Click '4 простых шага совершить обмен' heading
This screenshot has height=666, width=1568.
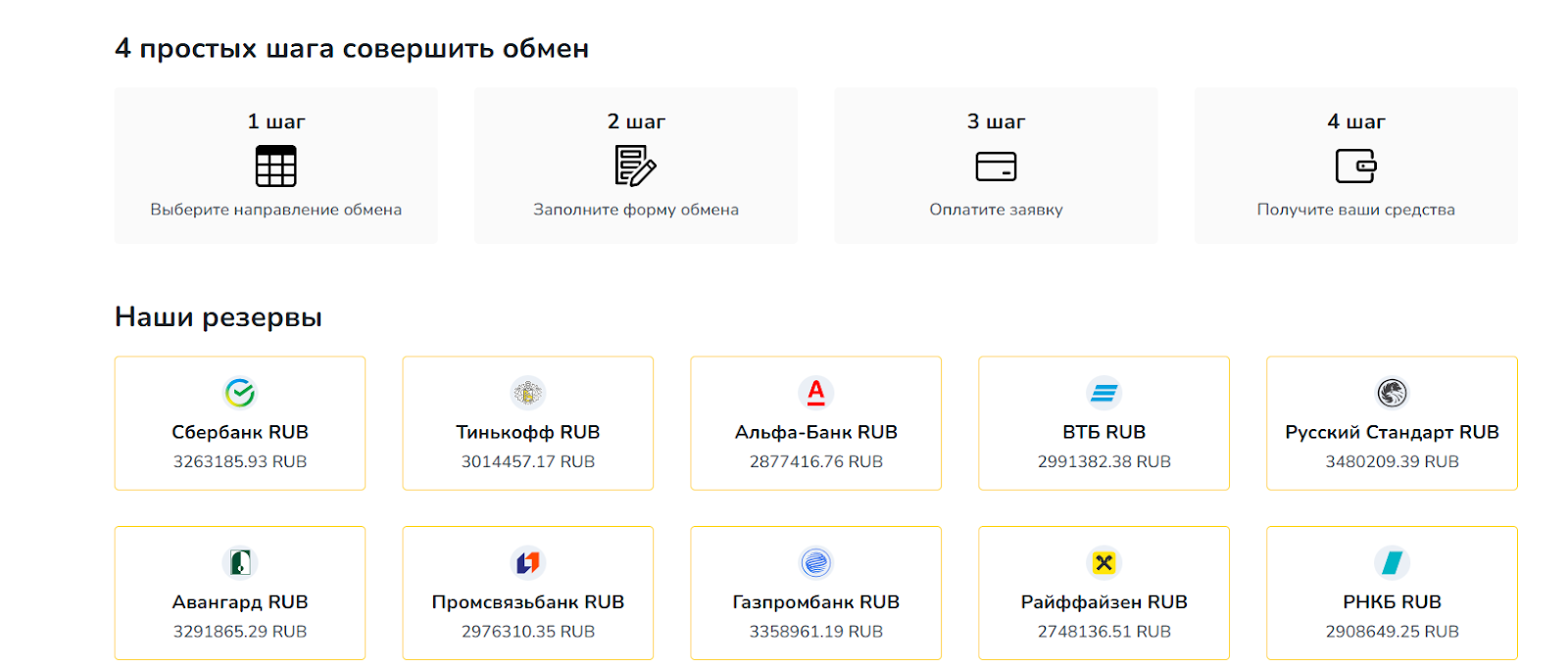coord(352,49)
